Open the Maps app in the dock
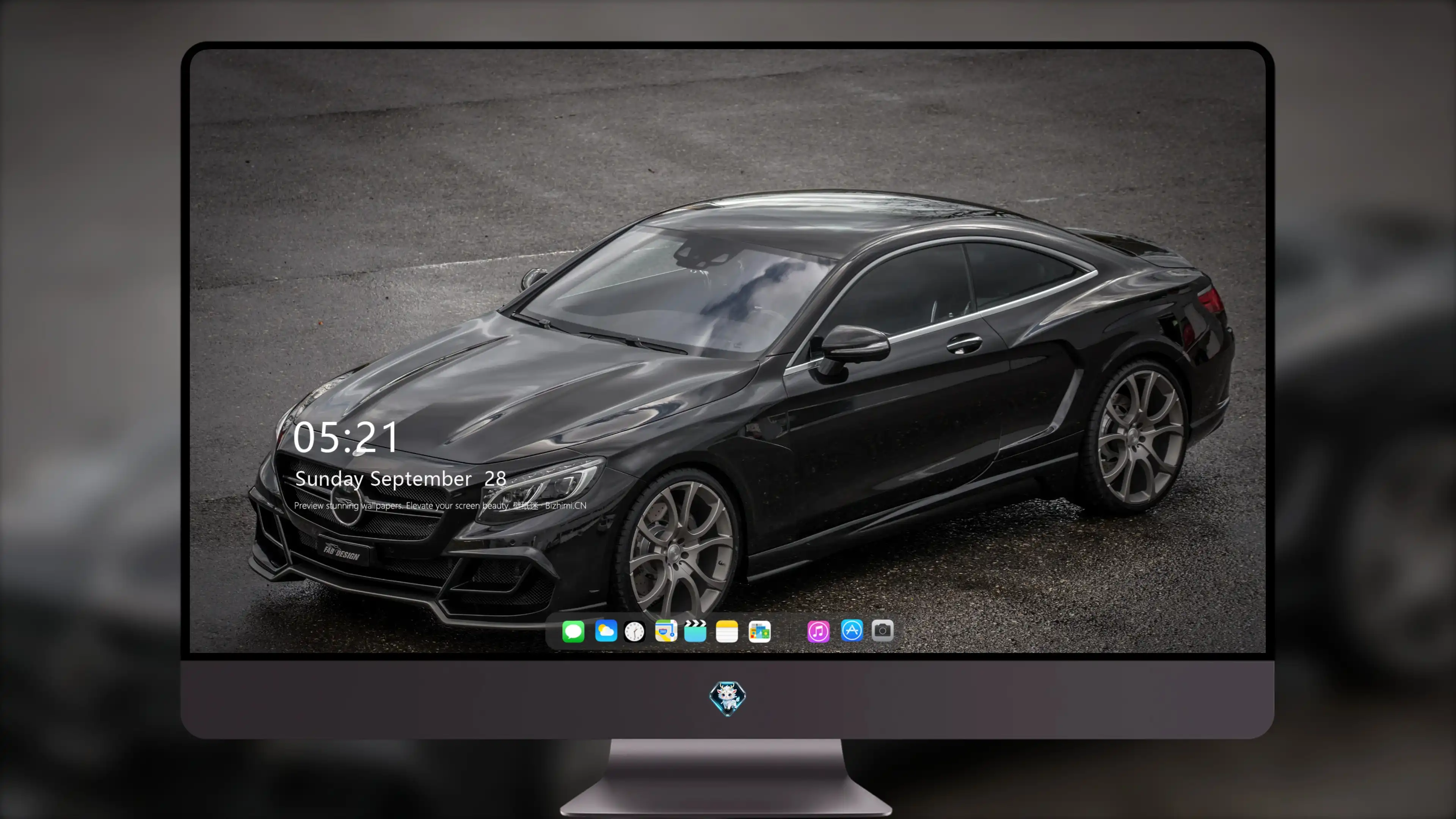 pos(666,631)
